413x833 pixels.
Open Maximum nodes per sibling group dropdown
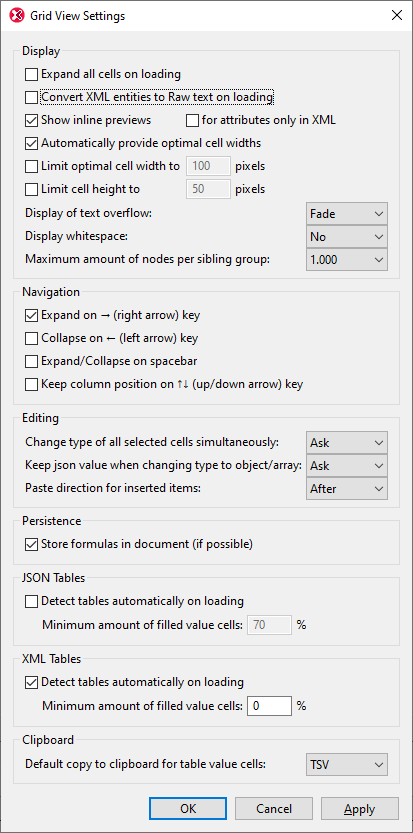point(347,260)
